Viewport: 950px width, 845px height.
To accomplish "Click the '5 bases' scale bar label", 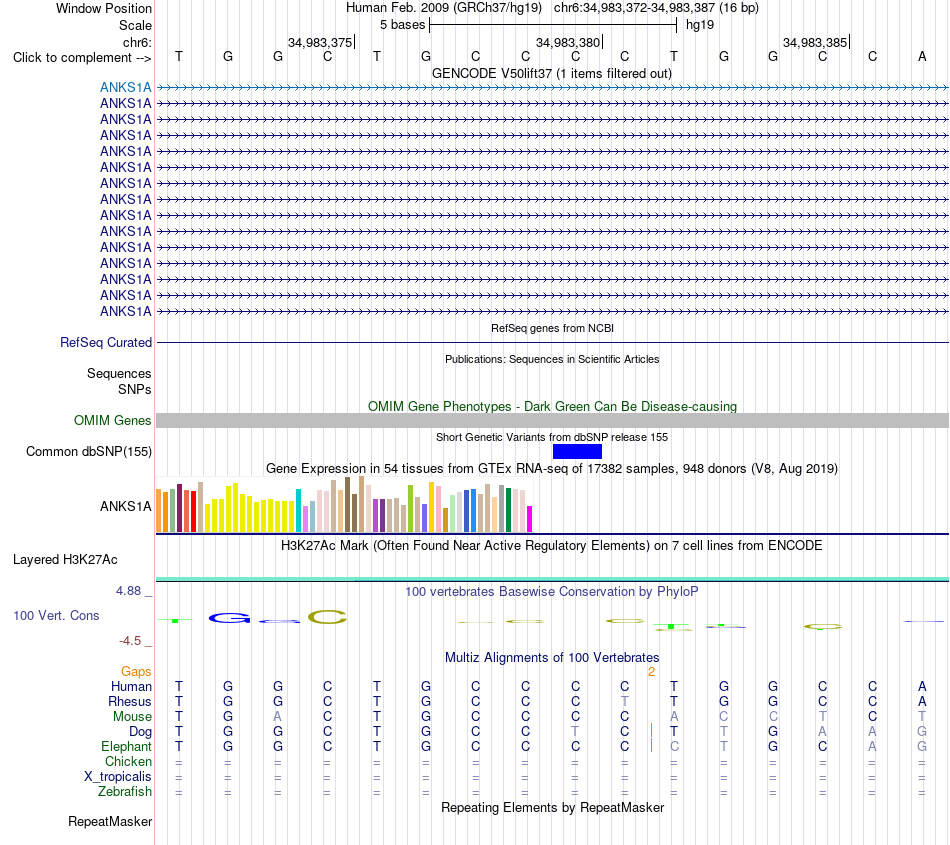I will pos(402,25).
